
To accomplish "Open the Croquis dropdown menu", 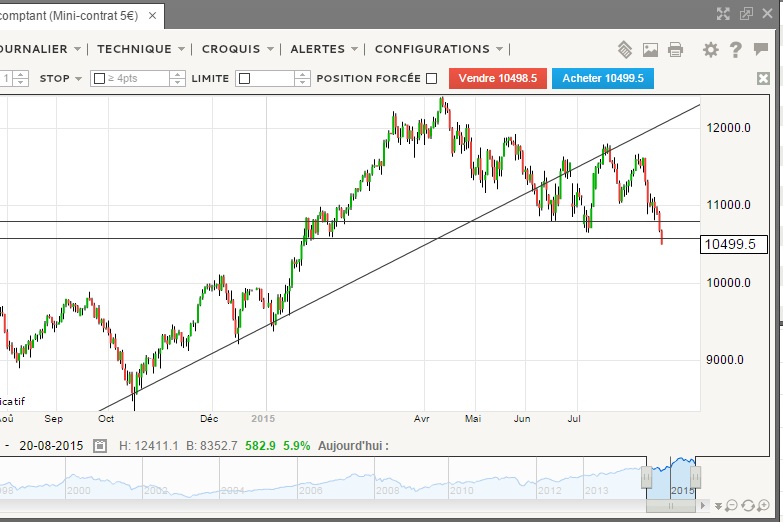I will (237, 49).
